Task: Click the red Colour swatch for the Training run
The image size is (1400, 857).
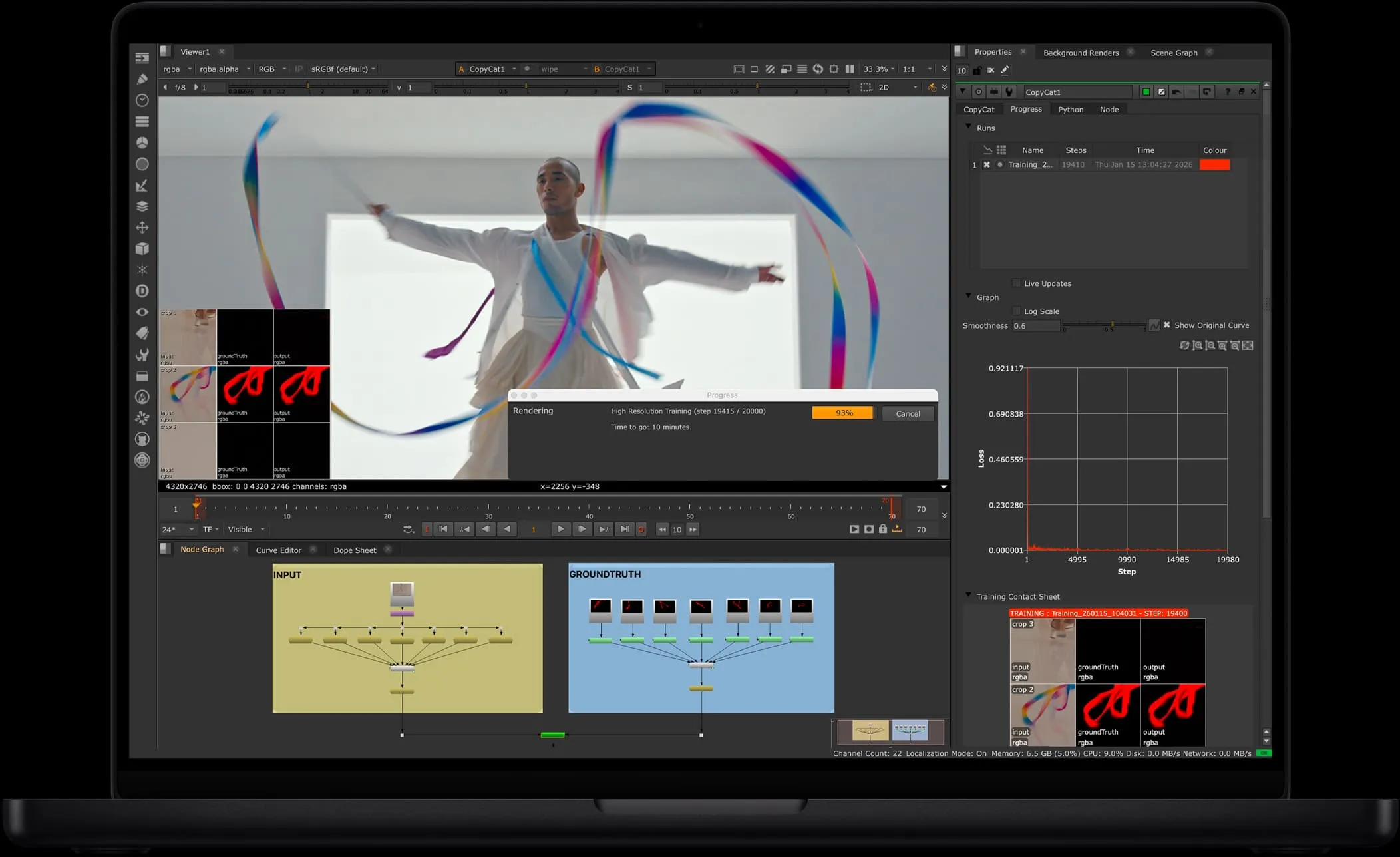Action: pyautogui.click(x=1214, y=164)
